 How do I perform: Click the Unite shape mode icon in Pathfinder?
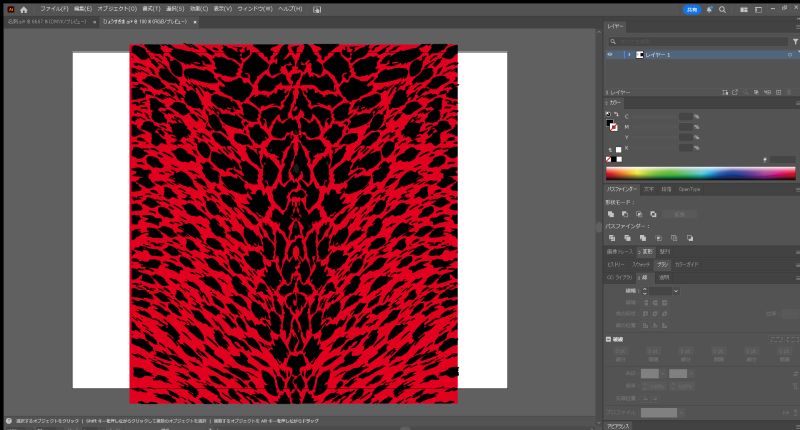(611, 213)
